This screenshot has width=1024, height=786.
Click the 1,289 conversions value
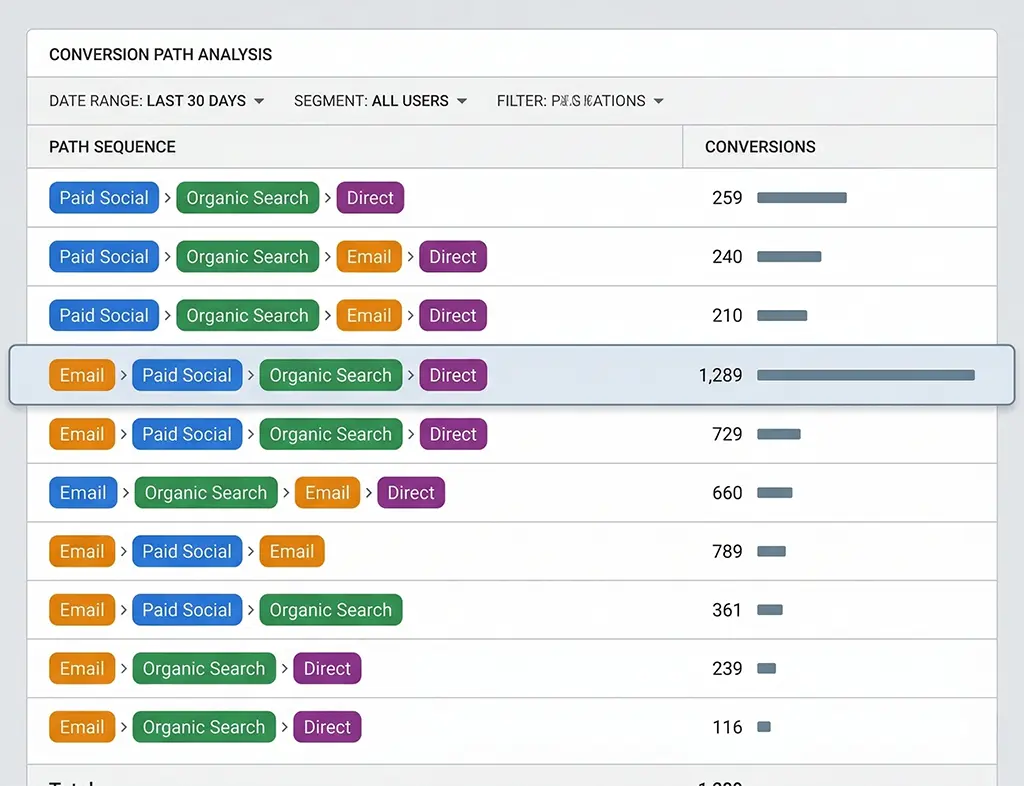[720, 375]
